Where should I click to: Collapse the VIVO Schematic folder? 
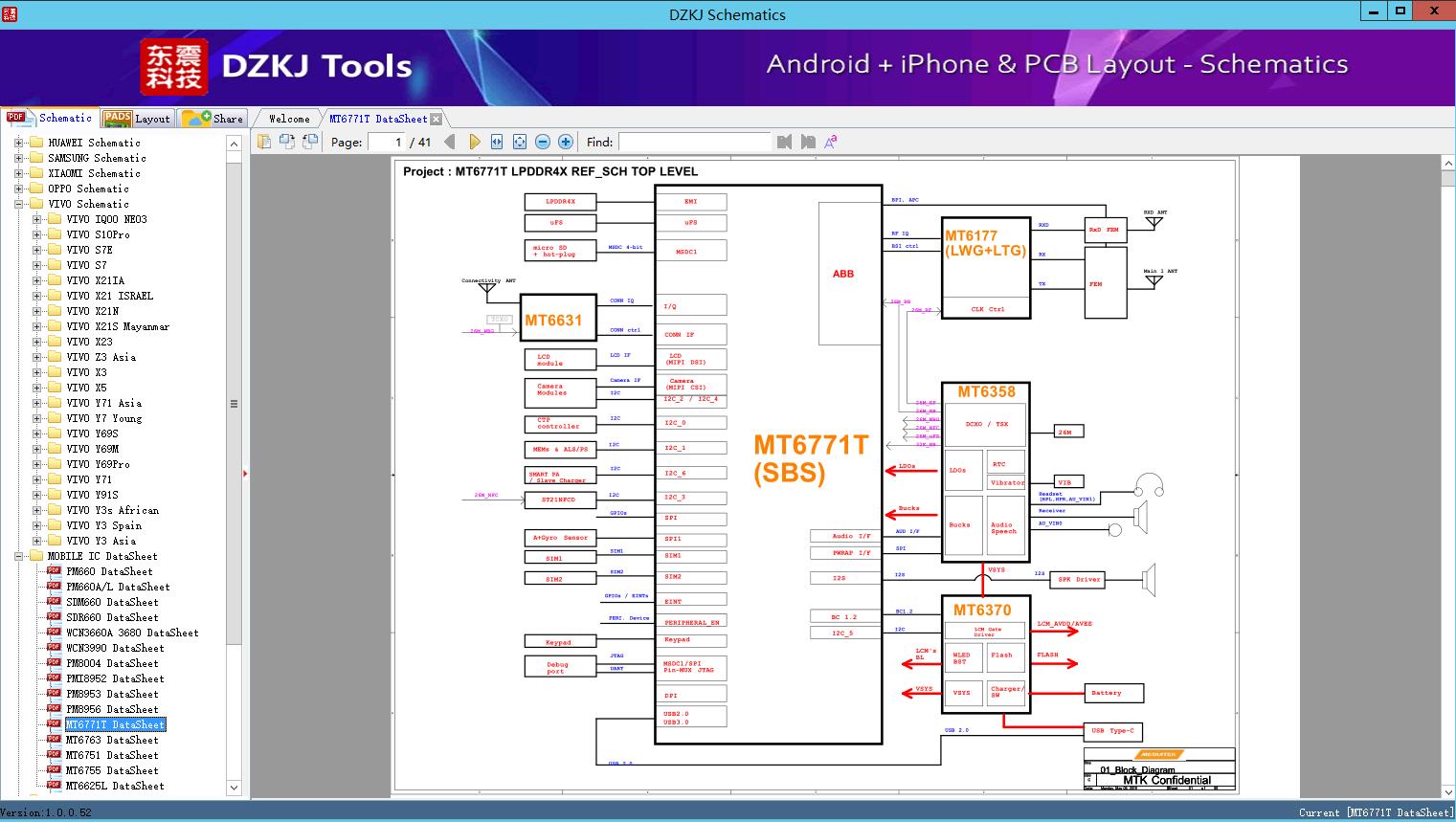[18, 204]
